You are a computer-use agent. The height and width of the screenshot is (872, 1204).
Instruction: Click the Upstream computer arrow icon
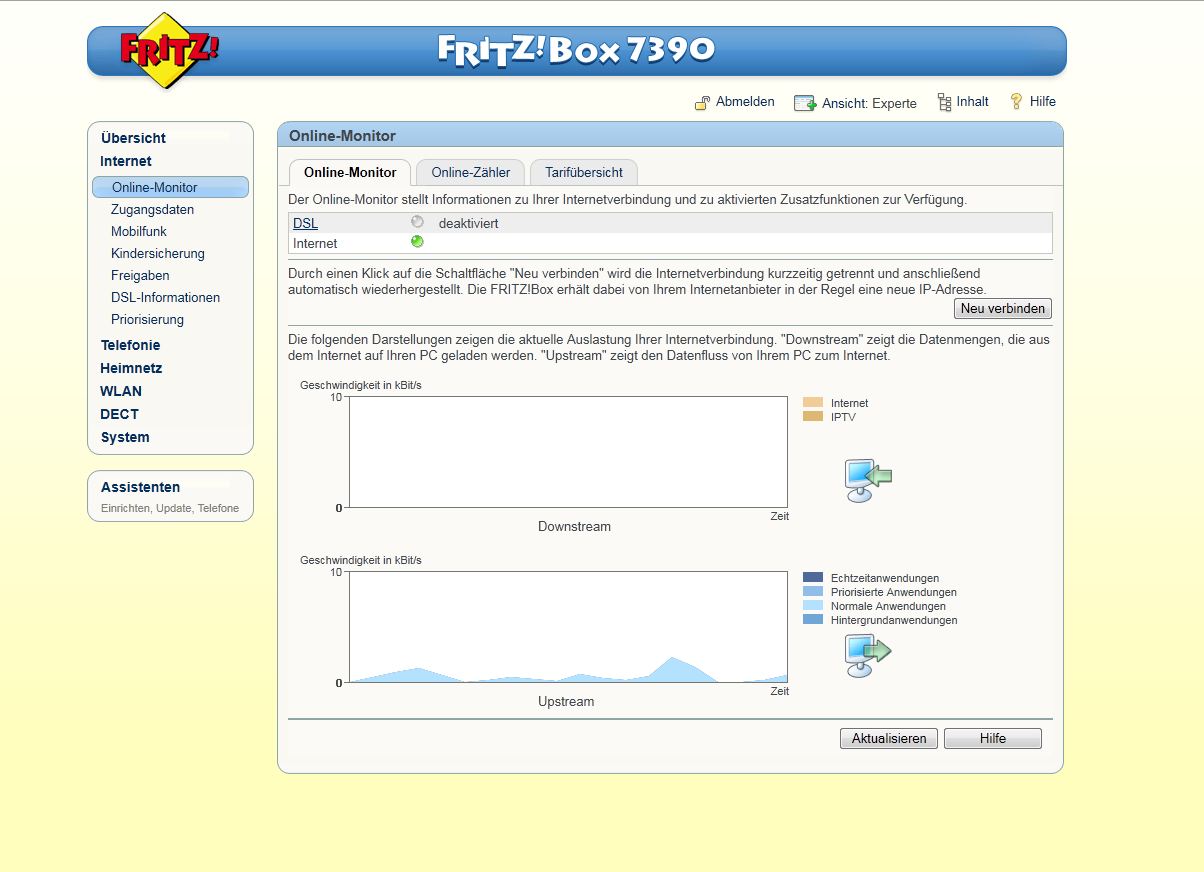867,655
